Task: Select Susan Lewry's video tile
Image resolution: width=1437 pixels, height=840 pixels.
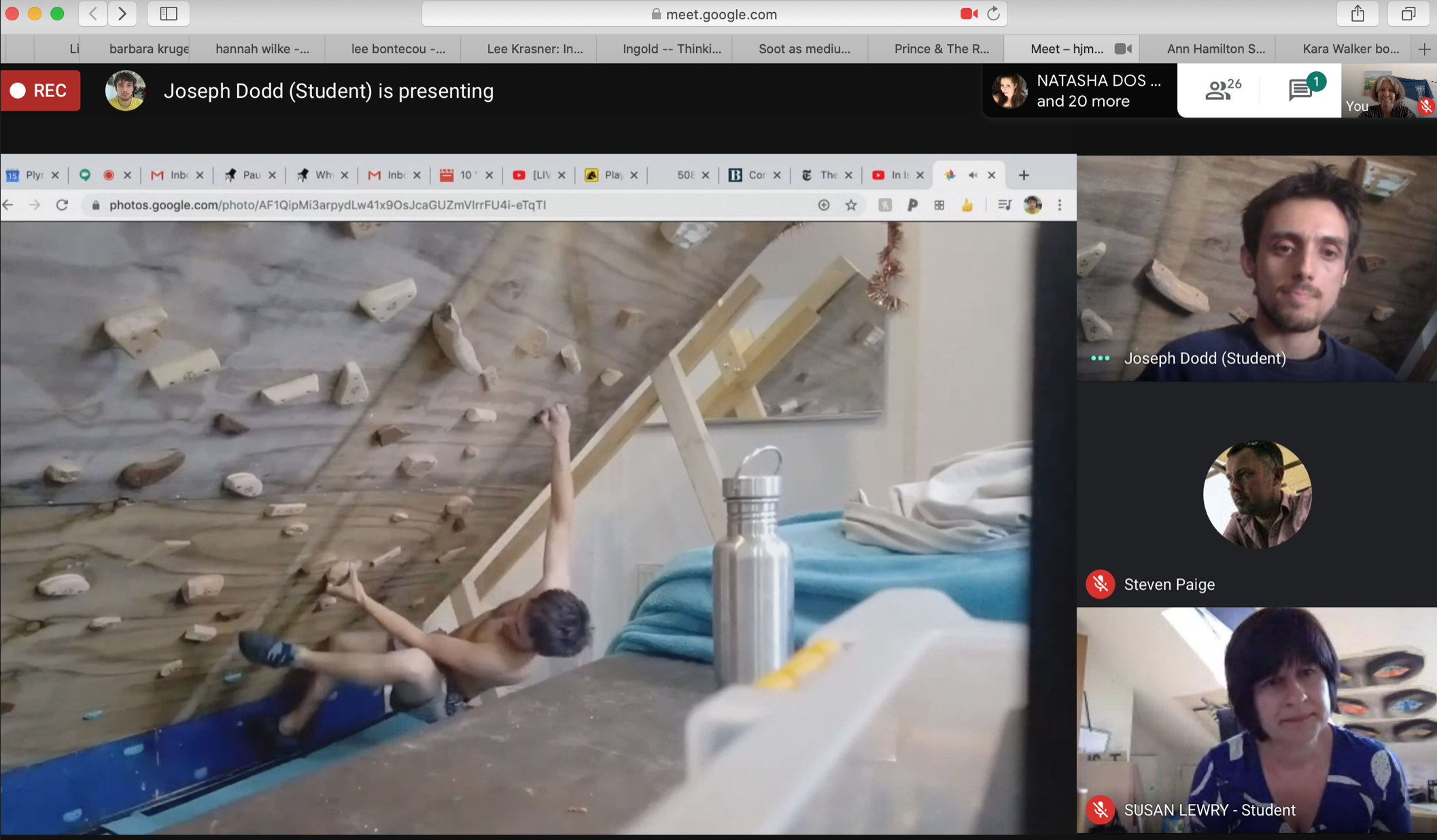Action: pos(1256,720)
